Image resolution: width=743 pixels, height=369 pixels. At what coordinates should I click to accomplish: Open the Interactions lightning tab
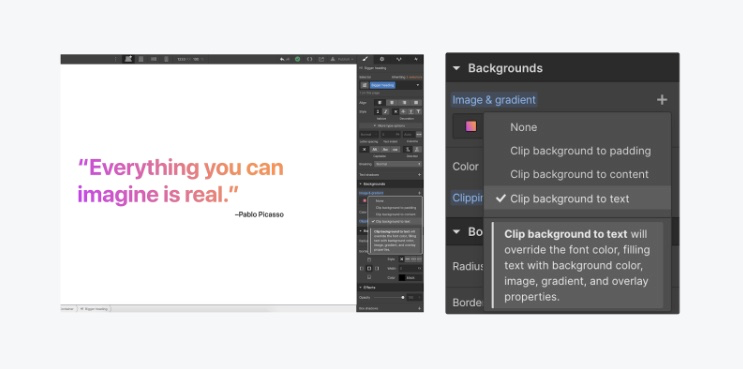(x=416, y=59)
